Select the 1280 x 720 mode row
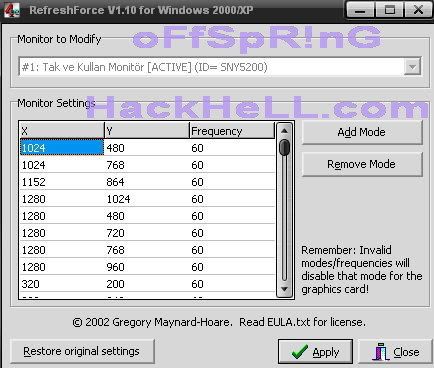 (147, 233)
